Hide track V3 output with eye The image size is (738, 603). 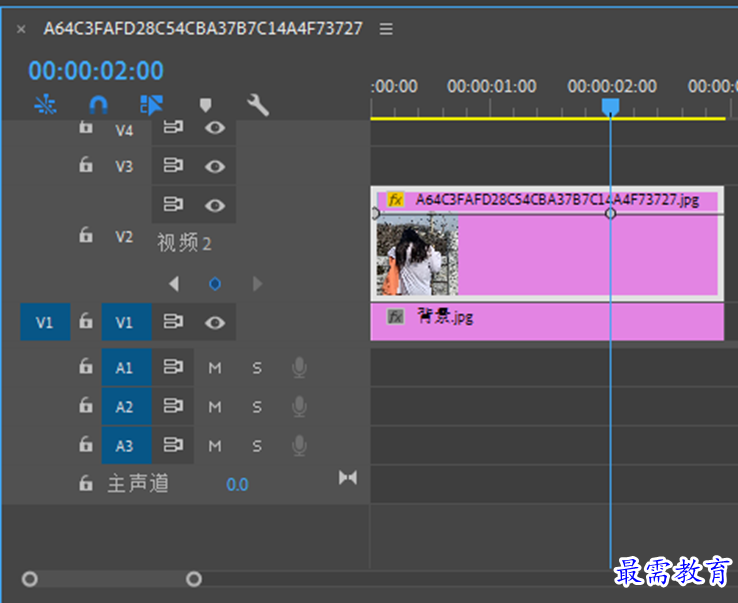click(x=215, y=166)
